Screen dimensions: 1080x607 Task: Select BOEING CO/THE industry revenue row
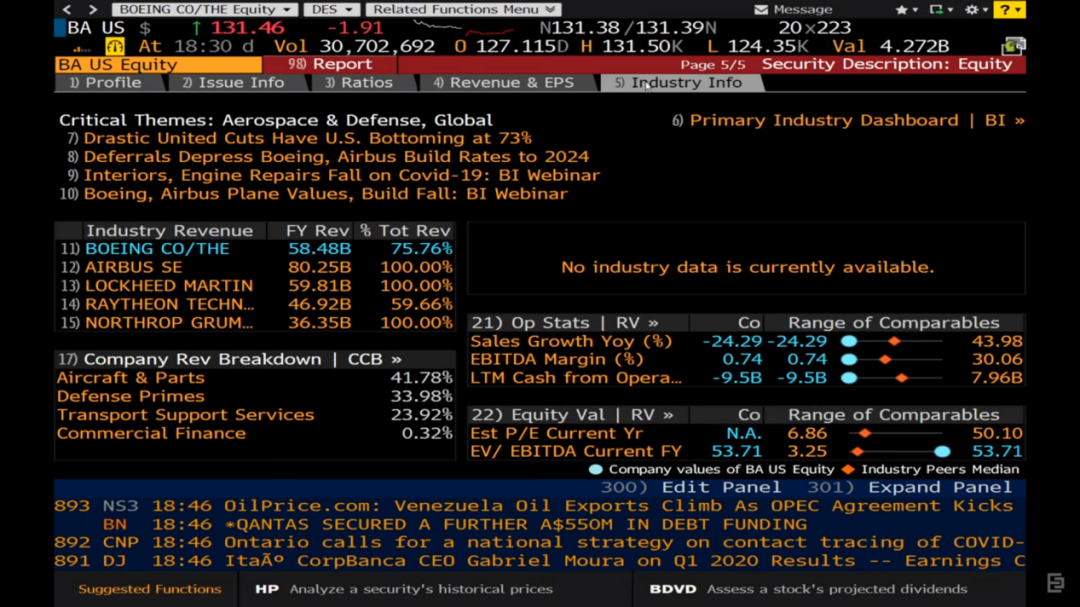coord(256,249)
